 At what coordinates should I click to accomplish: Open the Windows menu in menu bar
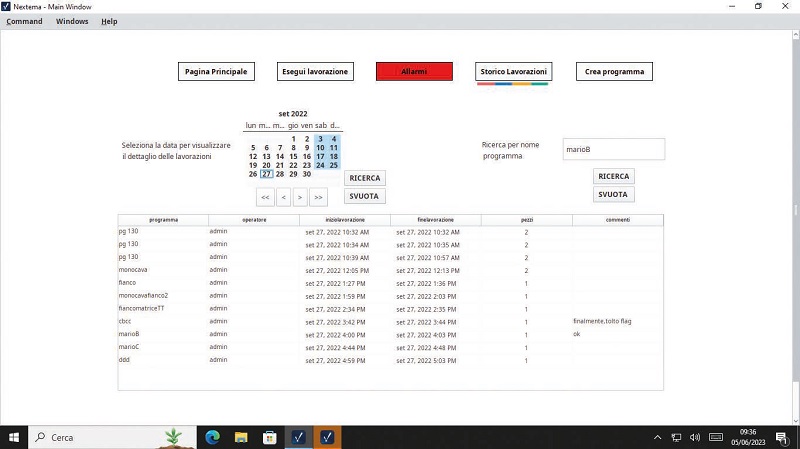(72, 21)
